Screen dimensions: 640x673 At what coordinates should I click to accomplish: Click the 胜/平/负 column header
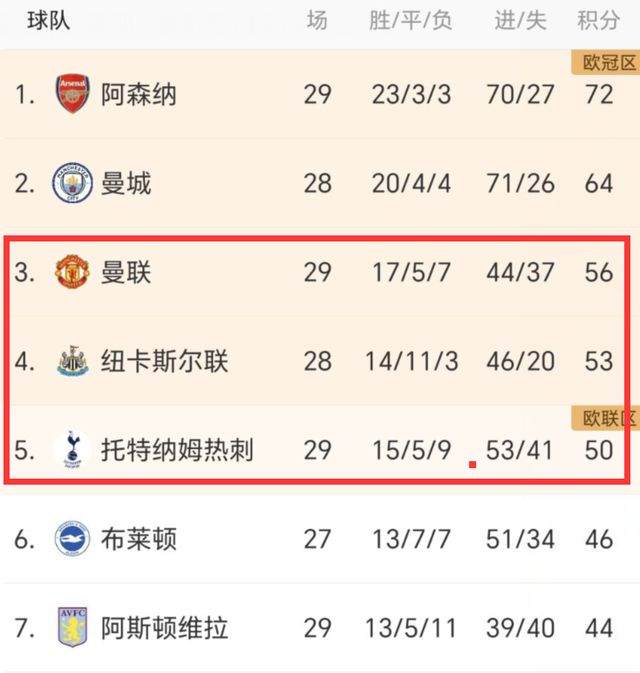411,20
